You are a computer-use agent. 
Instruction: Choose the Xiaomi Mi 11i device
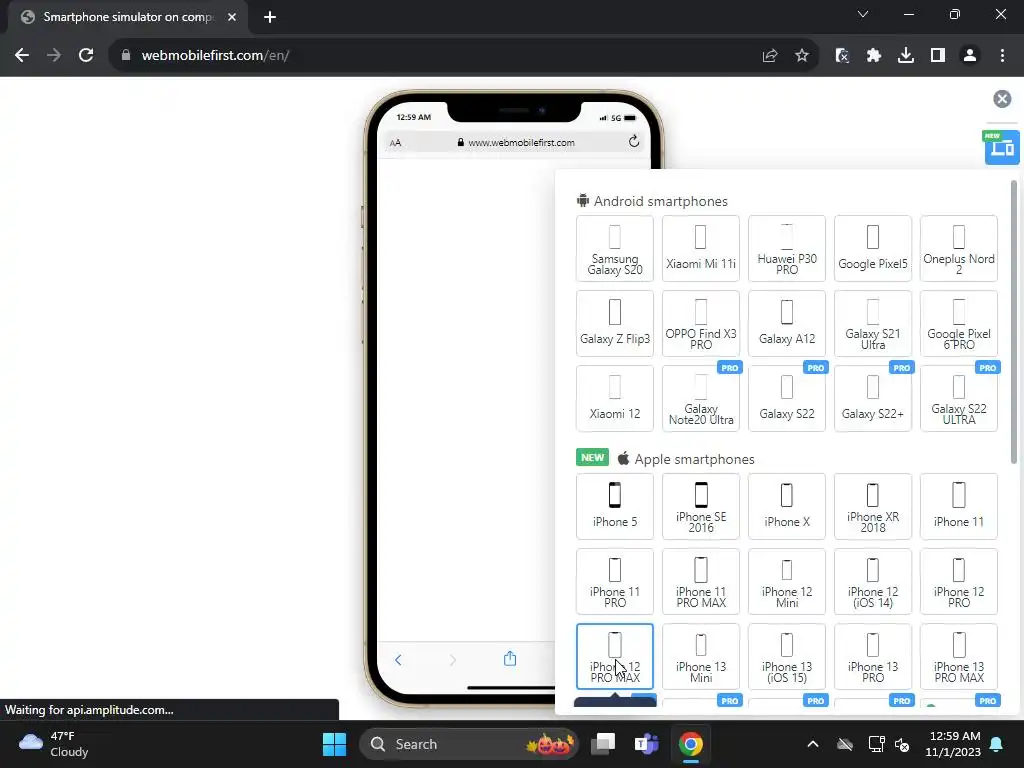click(701, 249)
